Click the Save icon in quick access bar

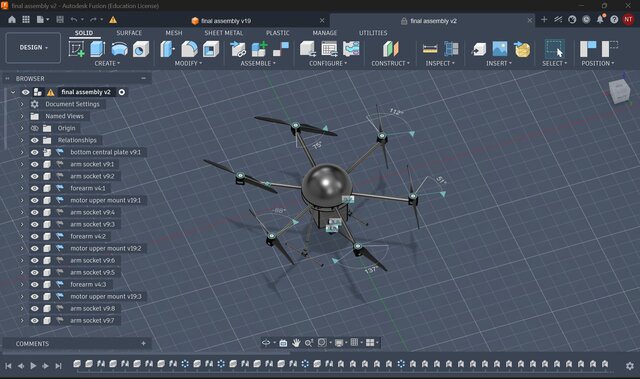[60, 20]
